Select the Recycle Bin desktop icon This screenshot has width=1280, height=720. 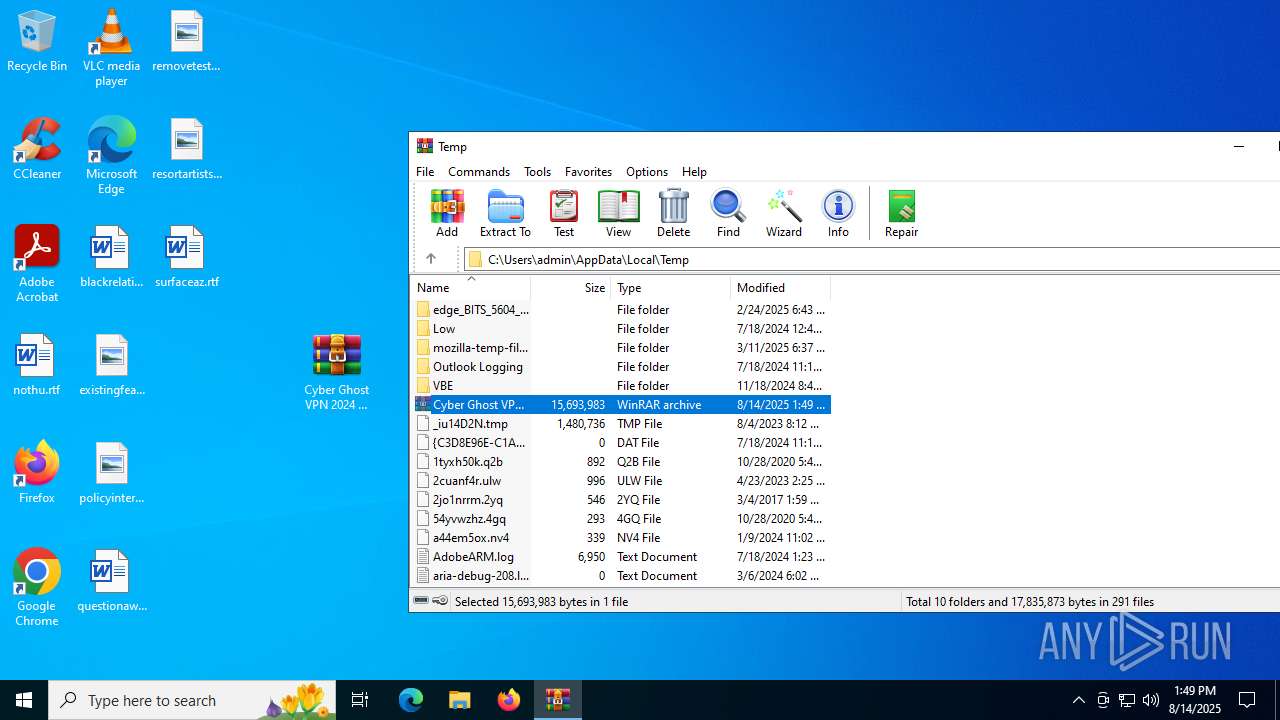point(37,42)
